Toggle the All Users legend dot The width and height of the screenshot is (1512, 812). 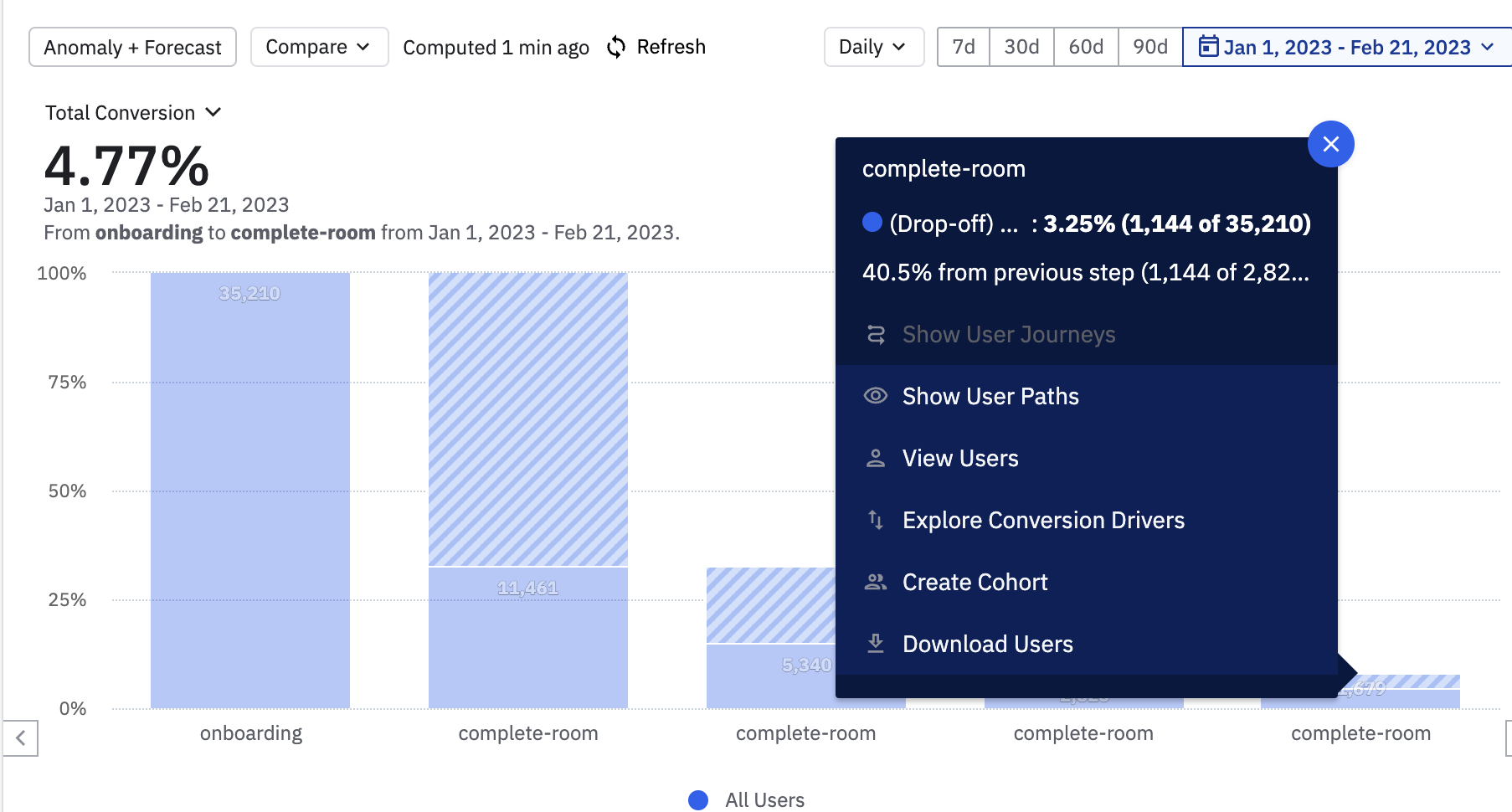[x=698, y=800]
